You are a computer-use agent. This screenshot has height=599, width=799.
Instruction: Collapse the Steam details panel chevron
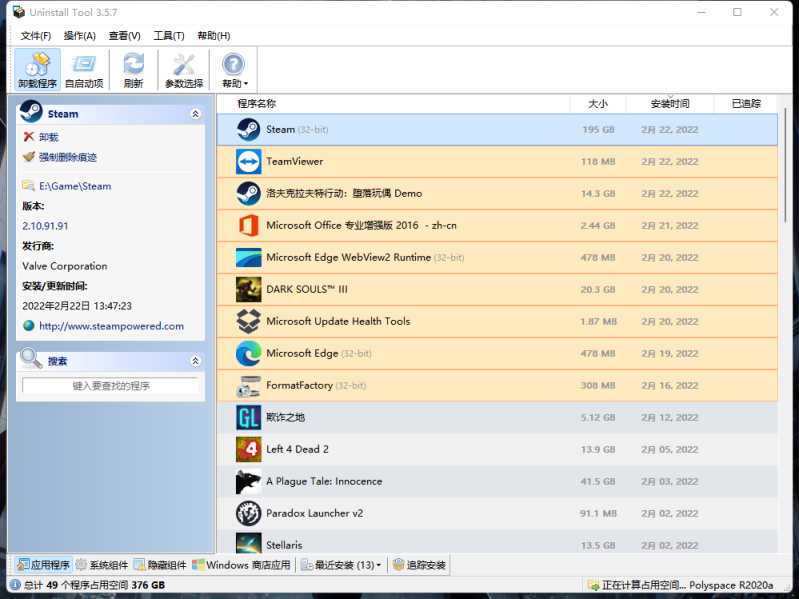pos(195,114)
